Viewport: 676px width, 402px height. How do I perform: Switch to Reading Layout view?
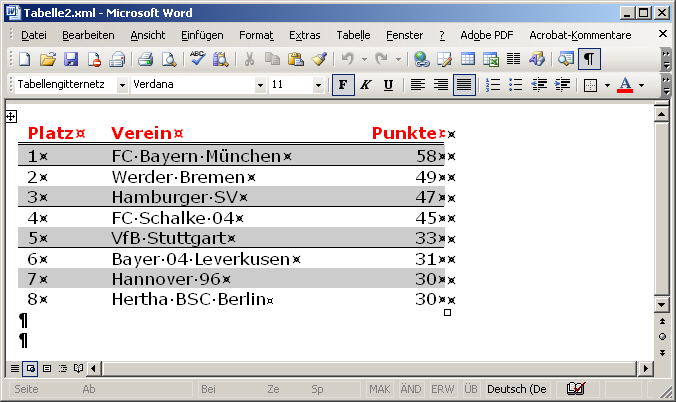coord(78,368)
